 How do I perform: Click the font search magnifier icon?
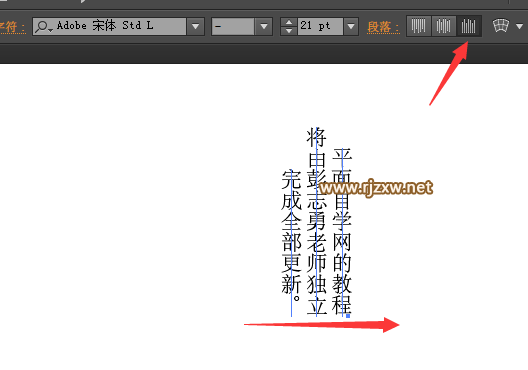point(44,27)
